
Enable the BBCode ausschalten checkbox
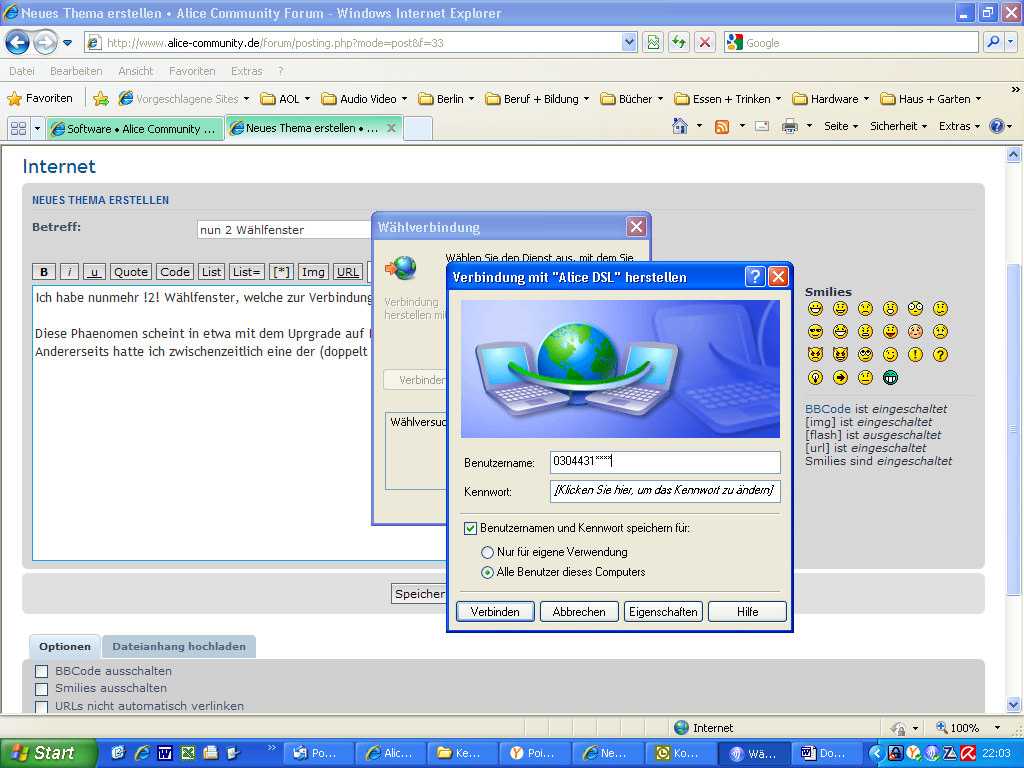42,671
